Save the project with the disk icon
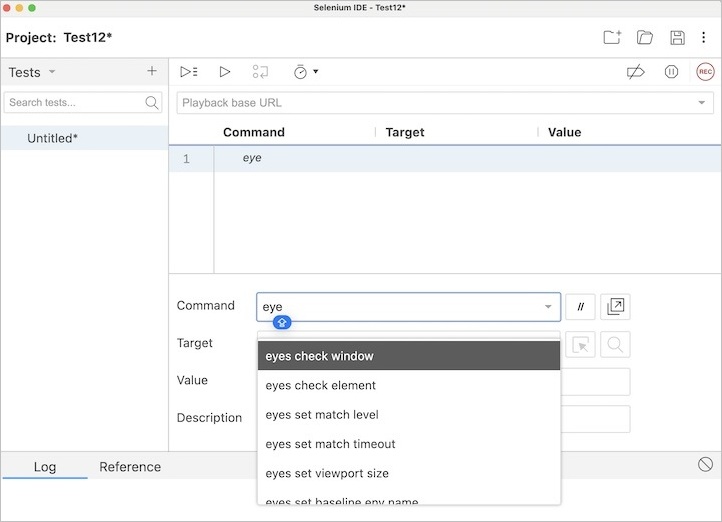722x522 pixels. (677, 38)
